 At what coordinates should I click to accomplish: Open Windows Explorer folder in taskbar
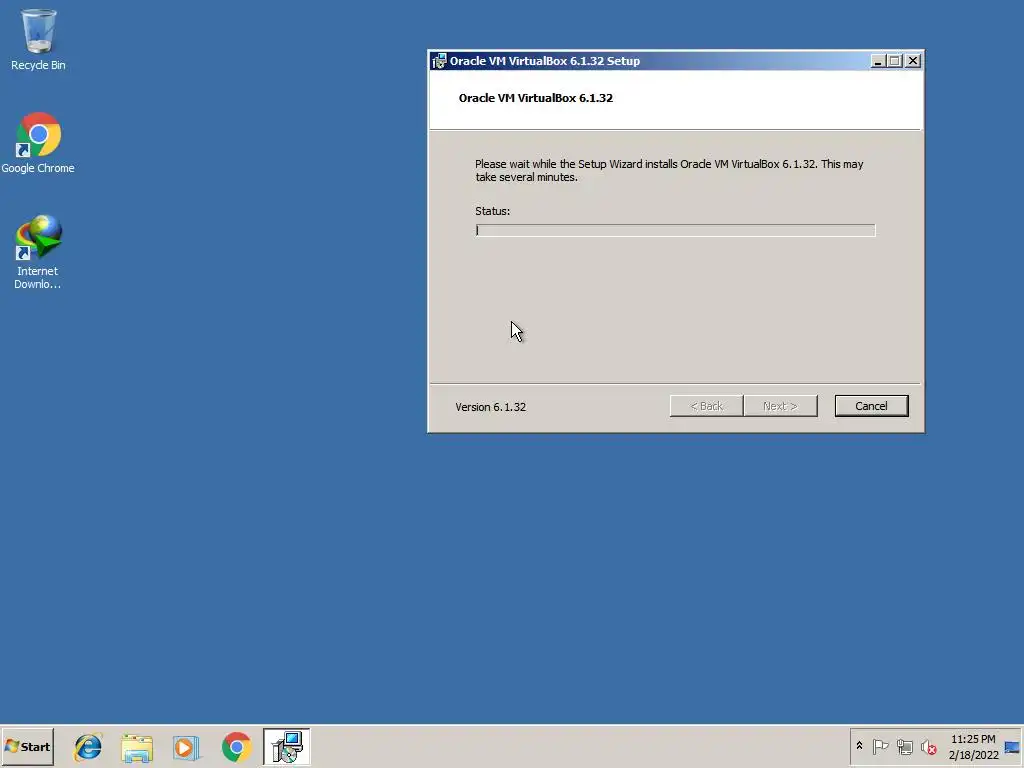tap(137, 747)
